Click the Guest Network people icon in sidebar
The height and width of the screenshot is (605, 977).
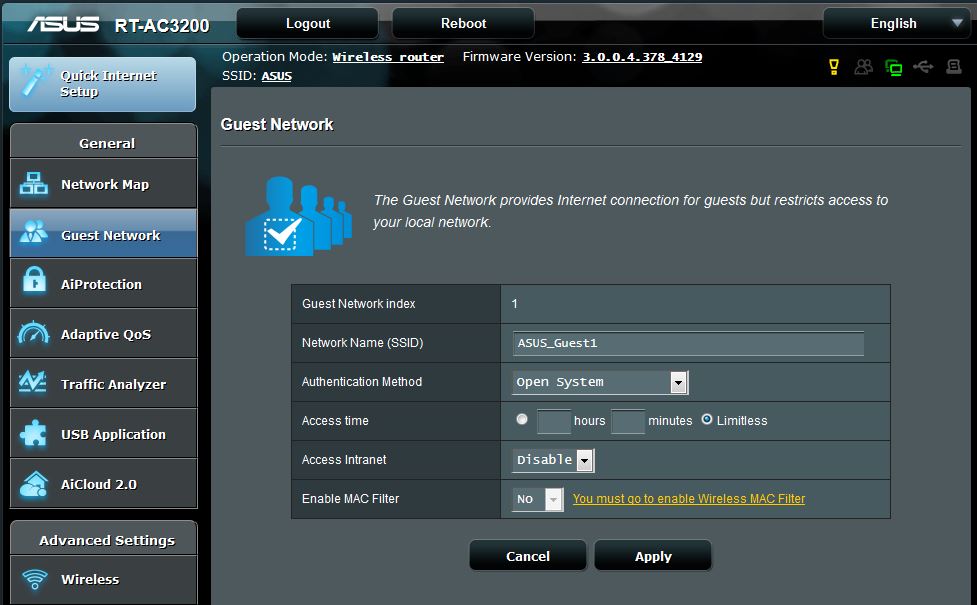pyautogui.click(x=34, y=232)
